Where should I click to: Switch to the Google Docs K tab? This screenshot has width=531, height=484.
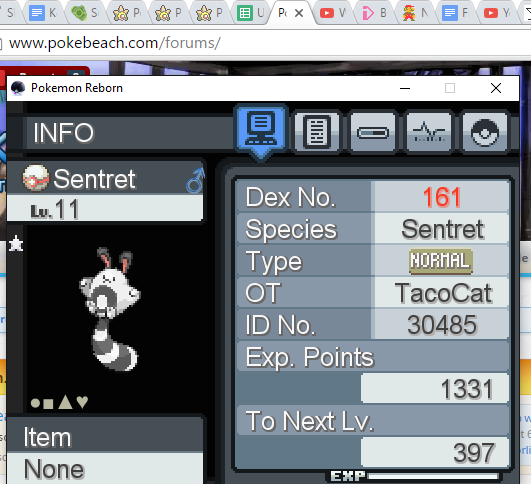(43, 13)
